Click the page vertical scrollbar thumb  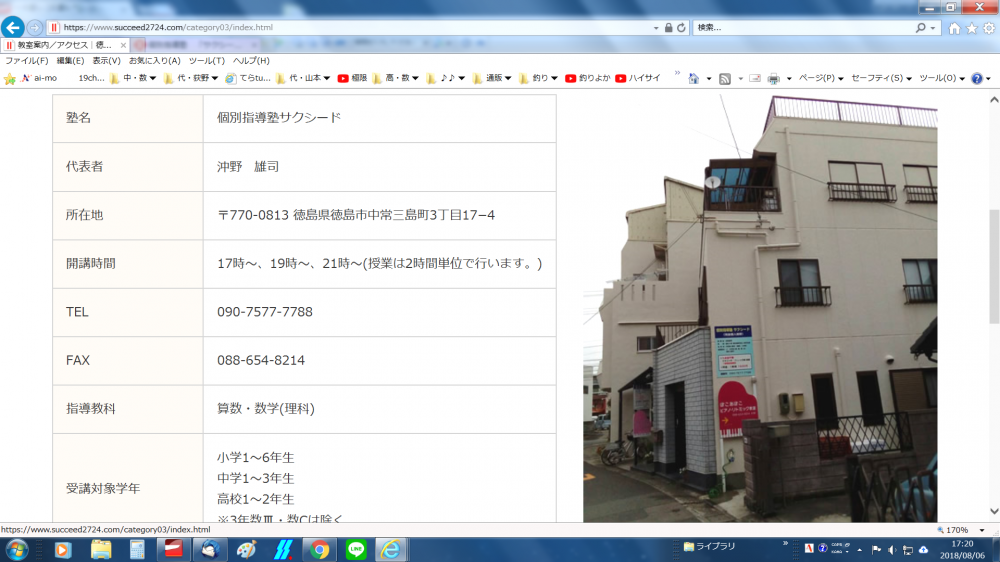tap(994, 266)
